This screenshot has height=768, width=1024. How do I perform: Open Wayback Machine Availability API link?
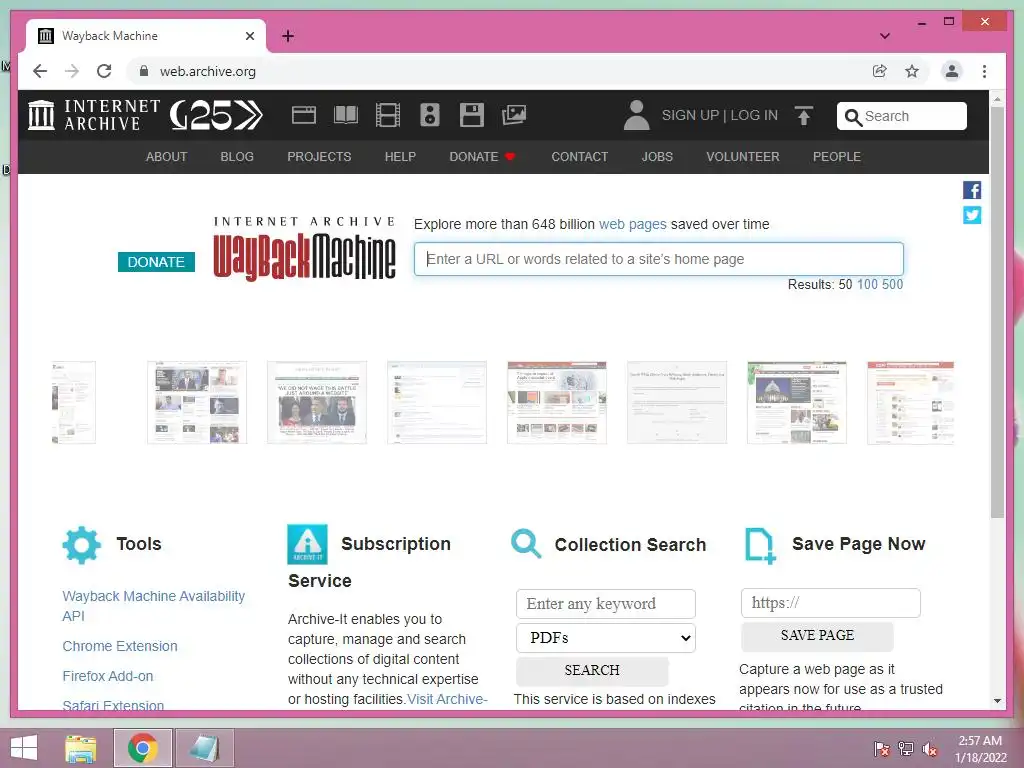[153, 606]
